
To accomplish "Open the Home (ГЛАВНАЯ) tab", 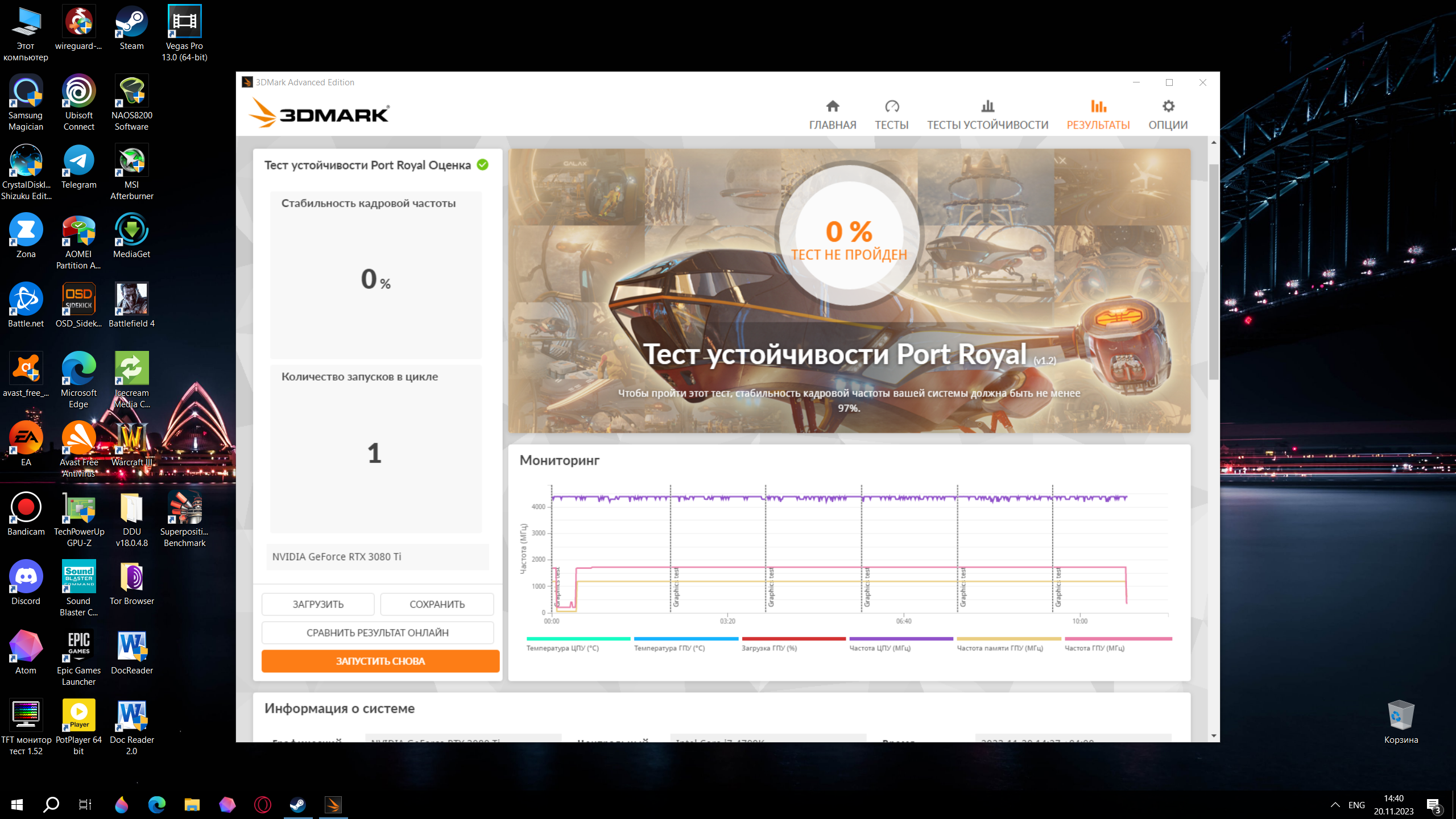I will 833,114.
